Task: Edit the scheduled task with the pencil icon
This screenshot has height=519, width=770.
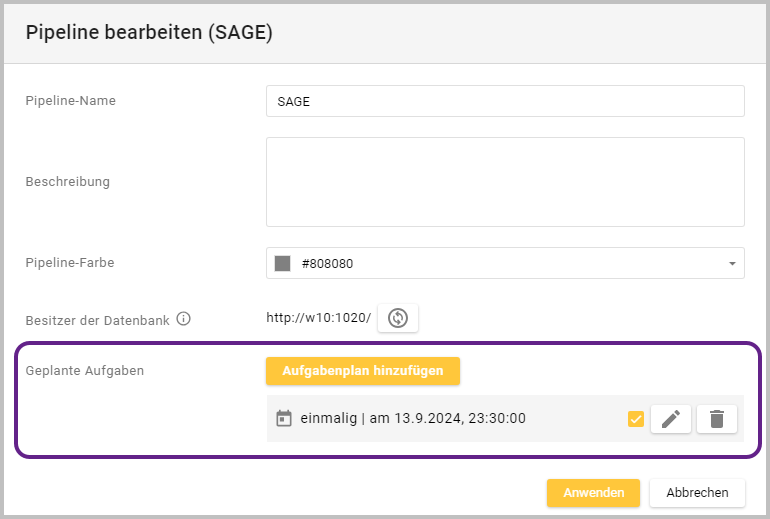Action: pos(670,419)
